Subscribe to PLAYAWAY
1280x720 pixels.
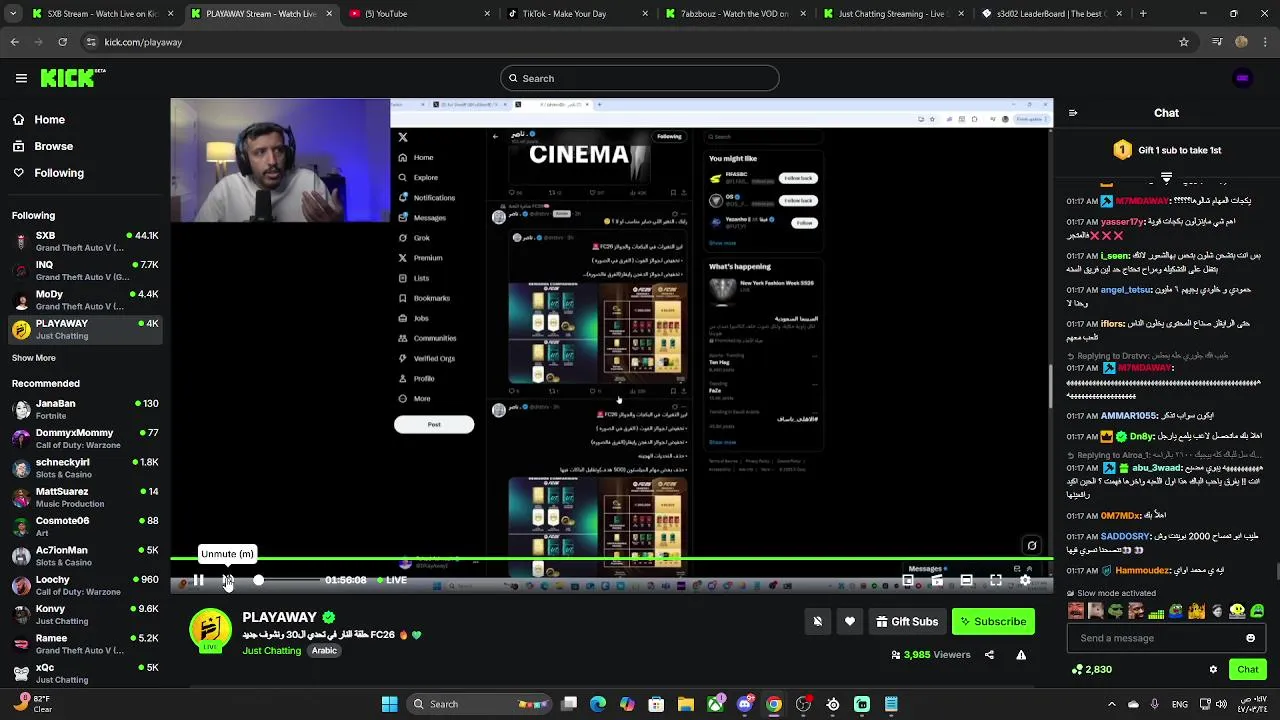(993, 622)
